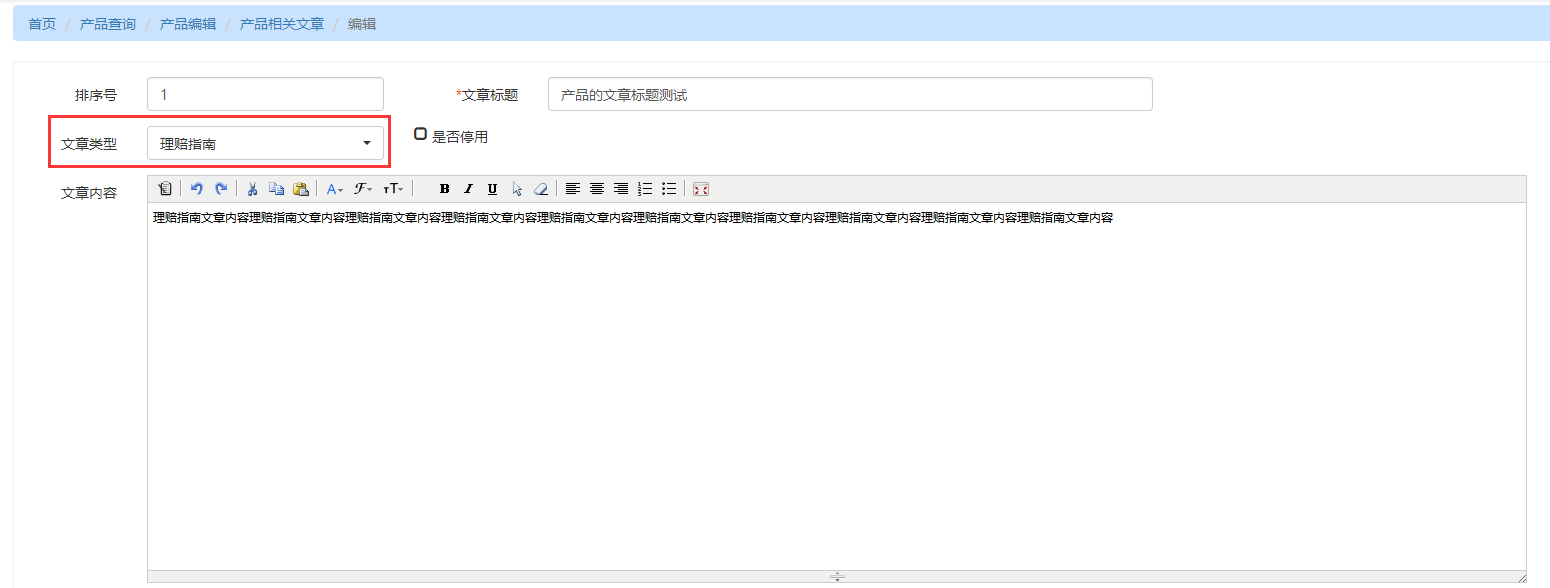Align text left
This screenshot has width=1550, height=588.
573,188
